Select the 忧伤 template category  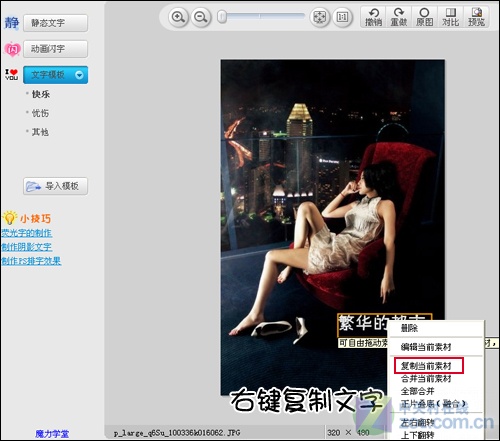(x=40, y=113)
